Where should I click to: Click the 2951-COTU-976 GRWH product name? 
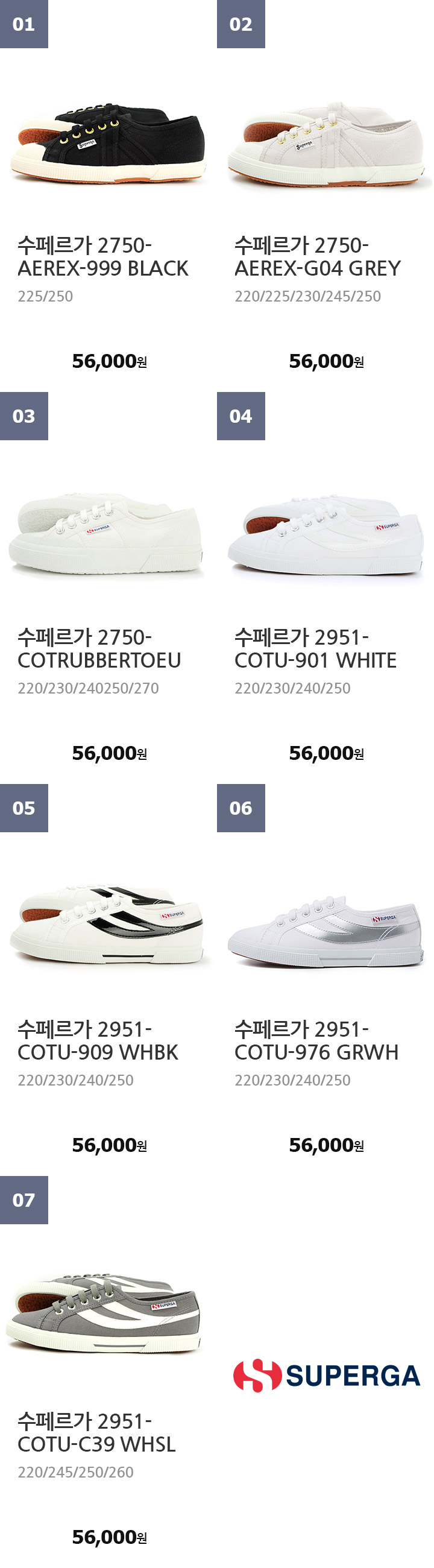[x=316, y=1041]
